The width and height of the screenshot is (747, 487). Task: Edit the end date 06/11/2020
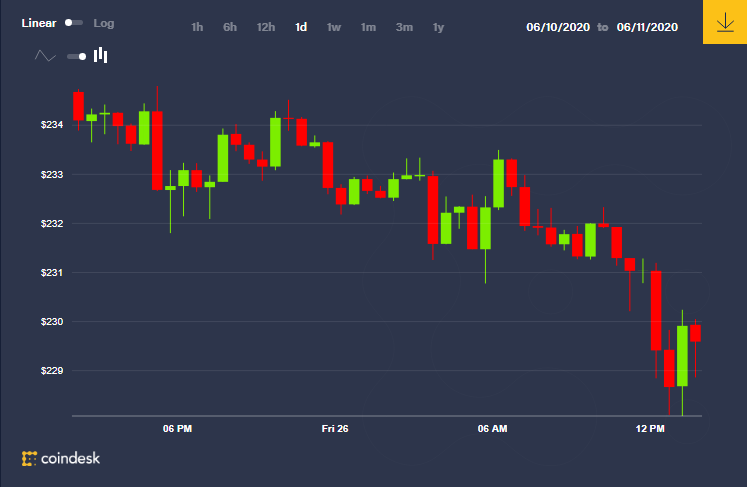click(x=647, y=27)
